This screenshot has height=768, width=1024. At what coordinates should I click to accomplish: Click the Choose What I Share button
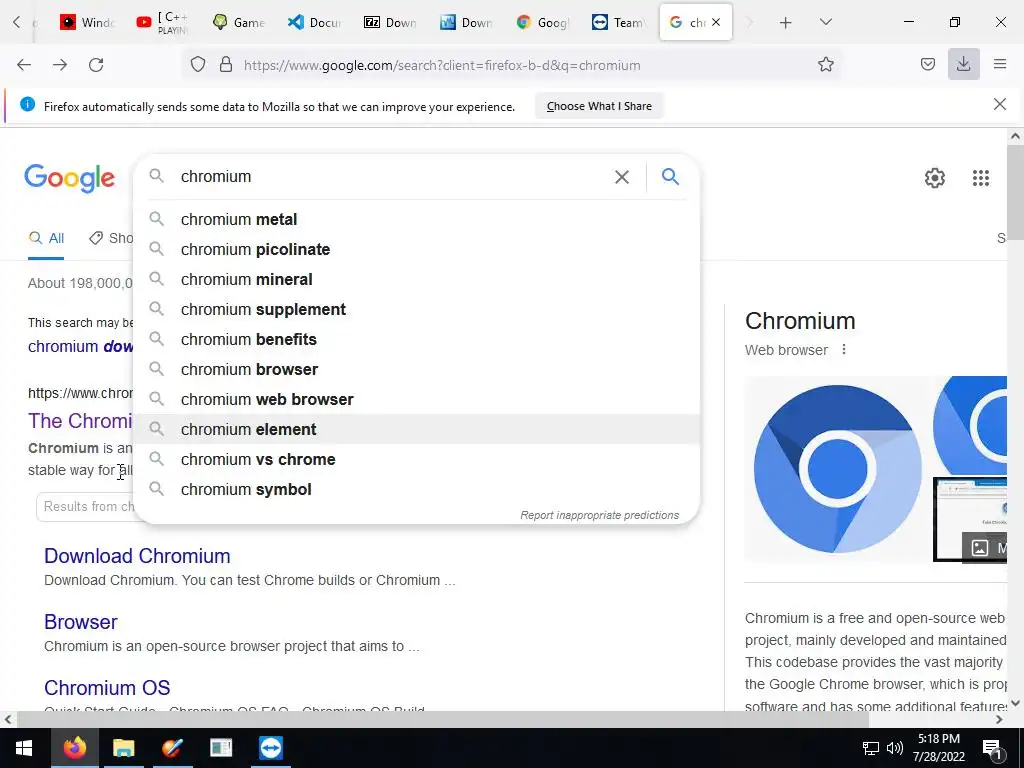[599, 106]
